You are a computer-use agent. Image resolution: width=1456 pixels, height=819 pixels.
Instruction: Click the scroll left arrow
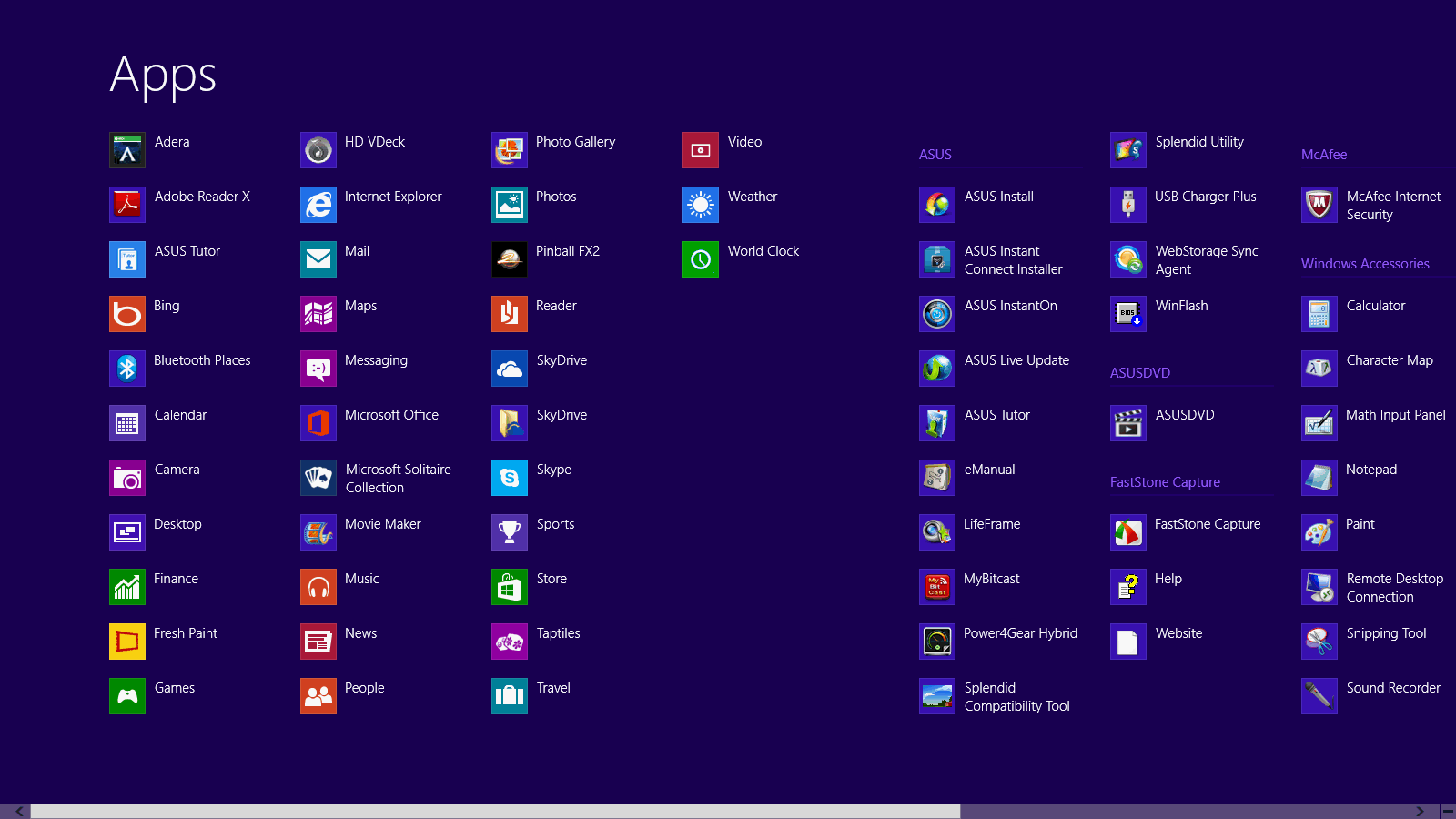20,811
